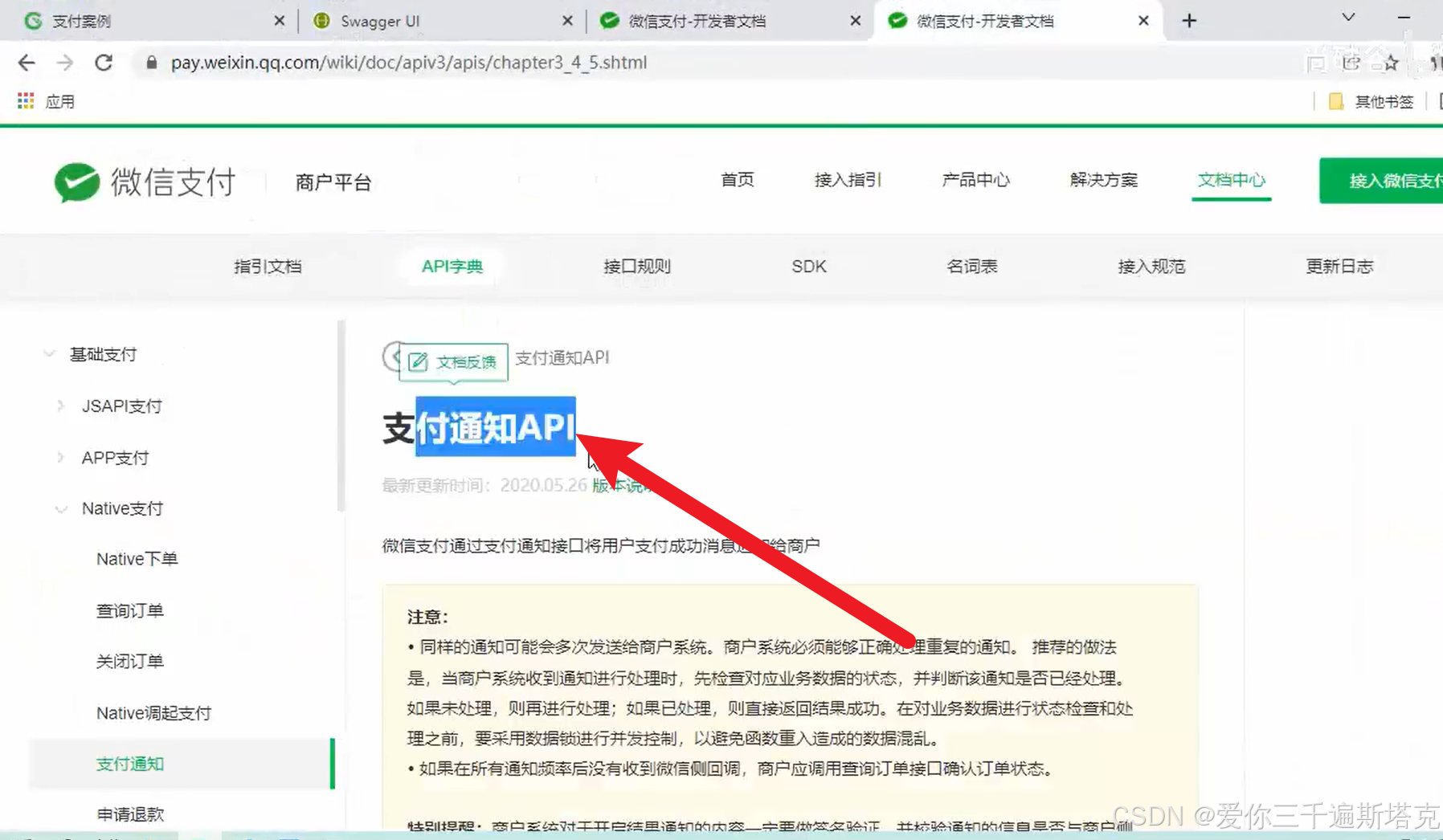Click the browser forward arrow
The height and width of the screenshot is (840, 1443).
pyautogui.click(x=65, y=63)
